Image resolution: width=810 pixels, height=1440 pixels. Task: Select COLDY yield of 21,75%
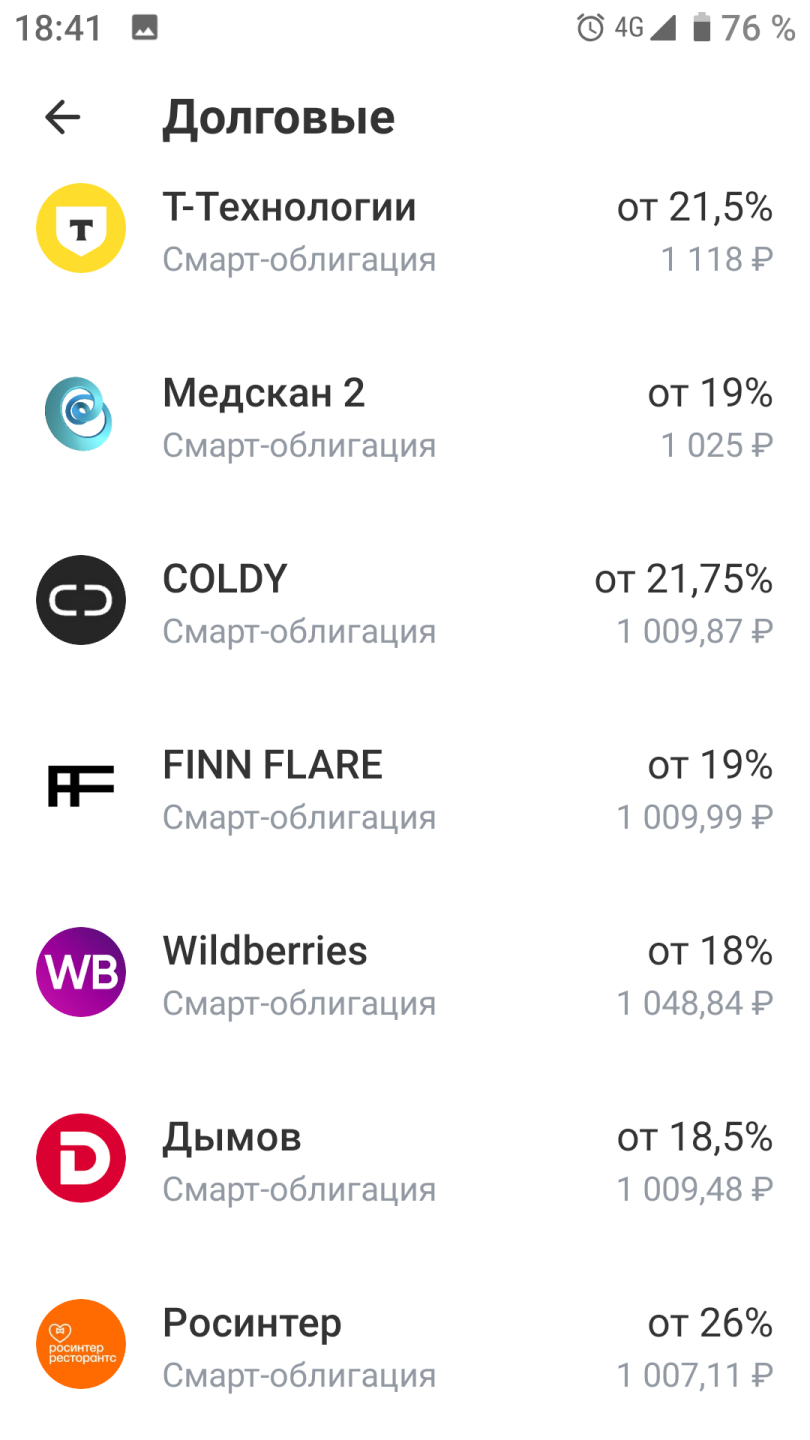(x=684, y=579)
